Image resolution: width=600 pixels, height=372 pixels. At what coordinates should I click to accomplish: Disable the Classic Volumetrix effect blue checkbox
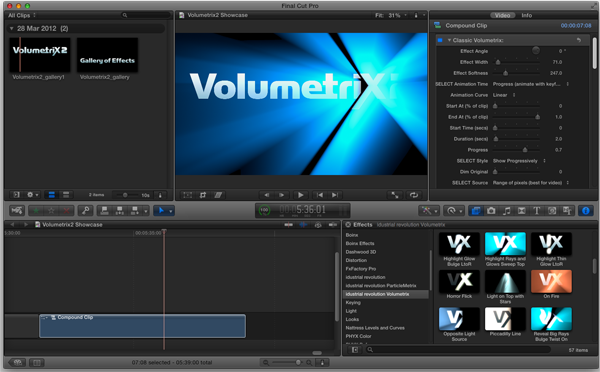[x=440, y=40]
